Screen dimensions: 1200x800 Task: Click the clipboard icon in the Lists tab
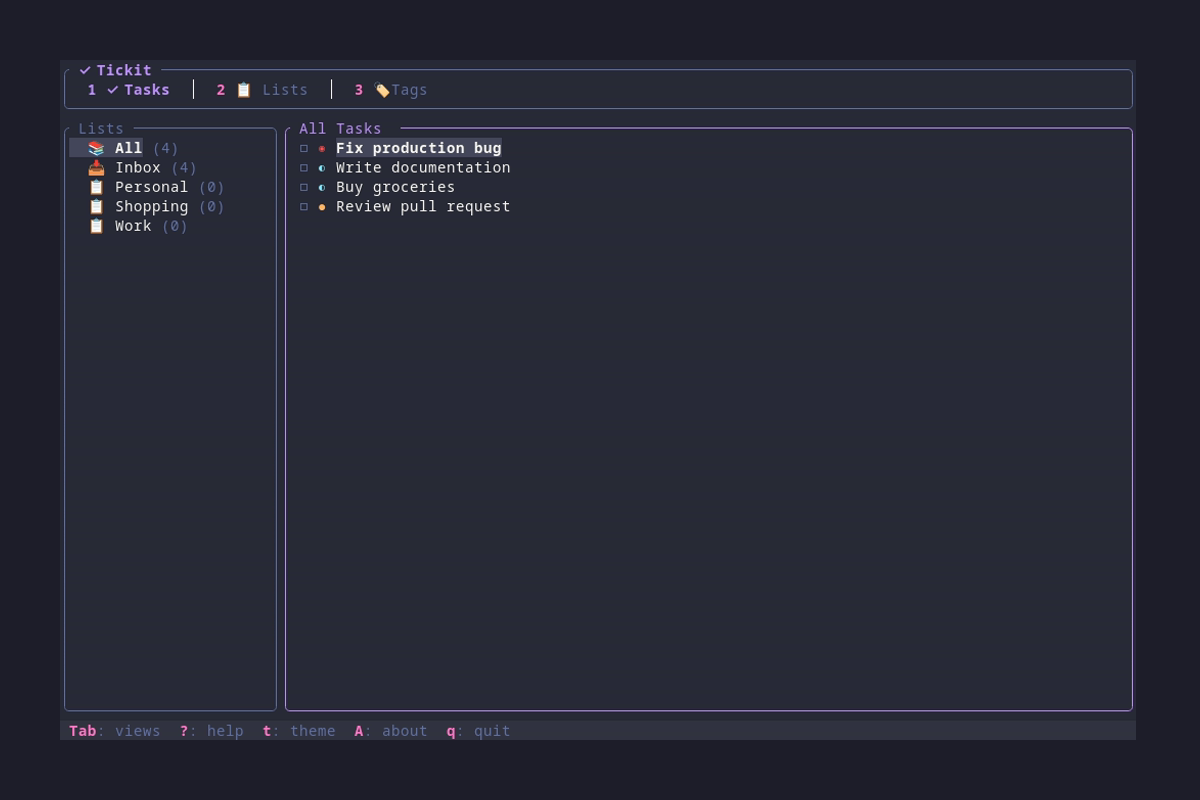[x=244, y=89]
